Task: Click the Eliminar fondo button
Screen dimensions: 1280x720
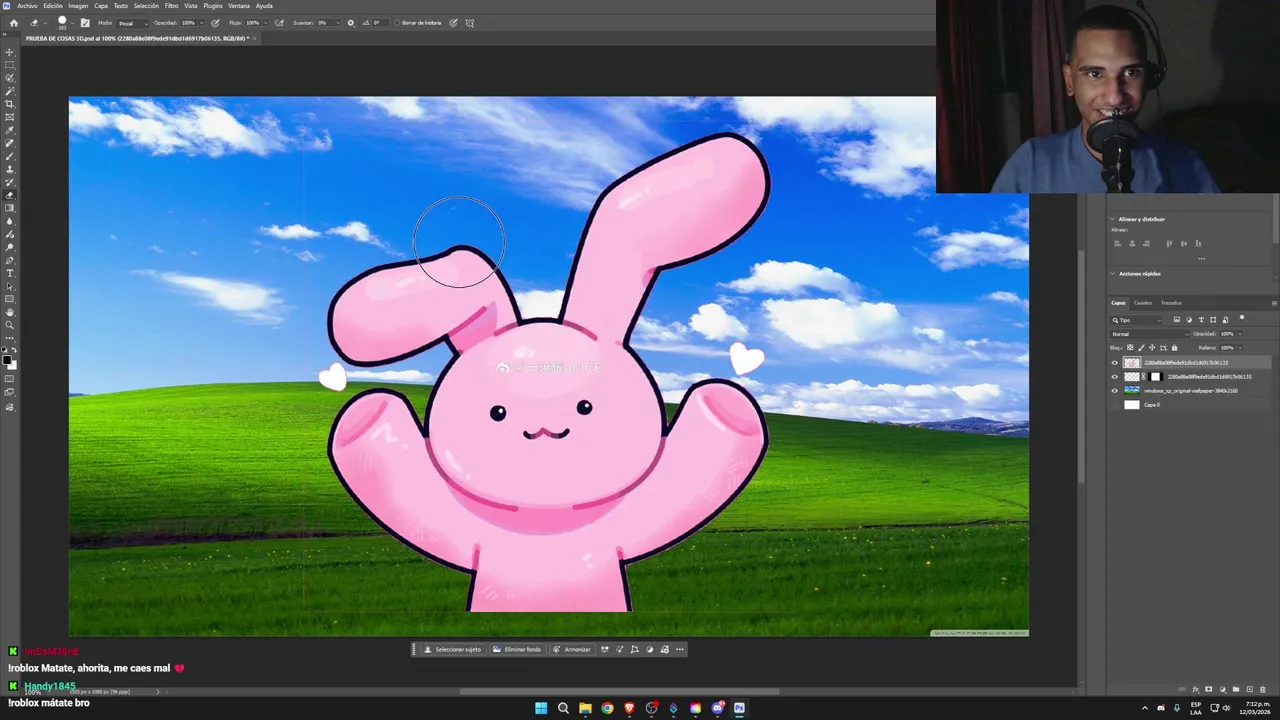Action: point(517,650)
